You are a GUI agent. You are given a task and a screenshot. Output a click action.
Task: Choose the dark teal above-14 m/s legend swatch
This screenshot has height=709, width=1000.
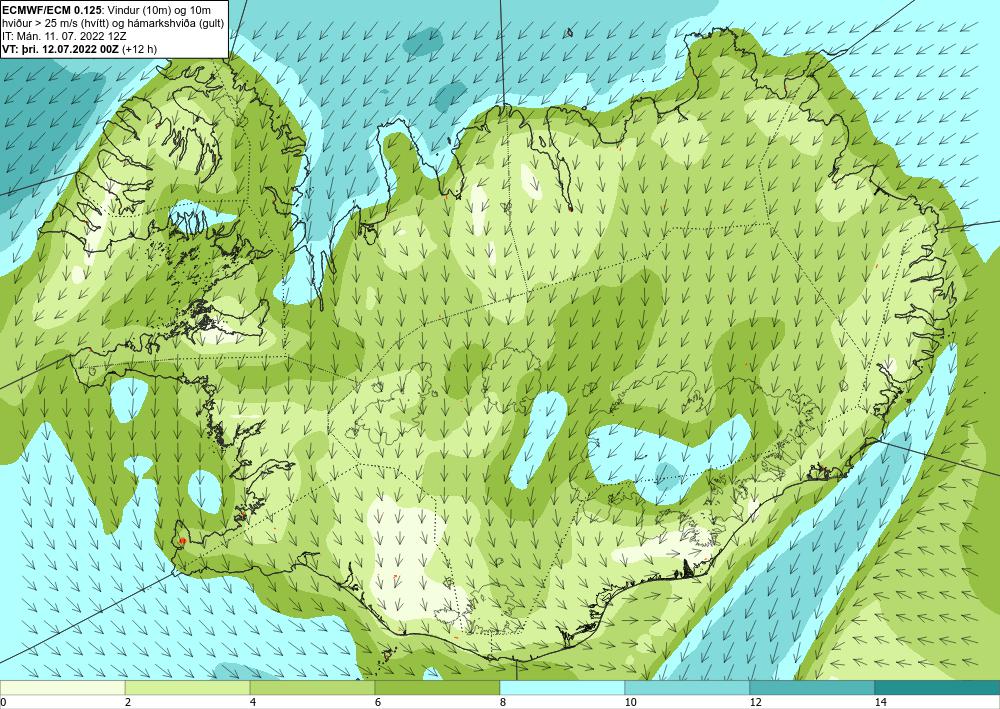[938, 688]
